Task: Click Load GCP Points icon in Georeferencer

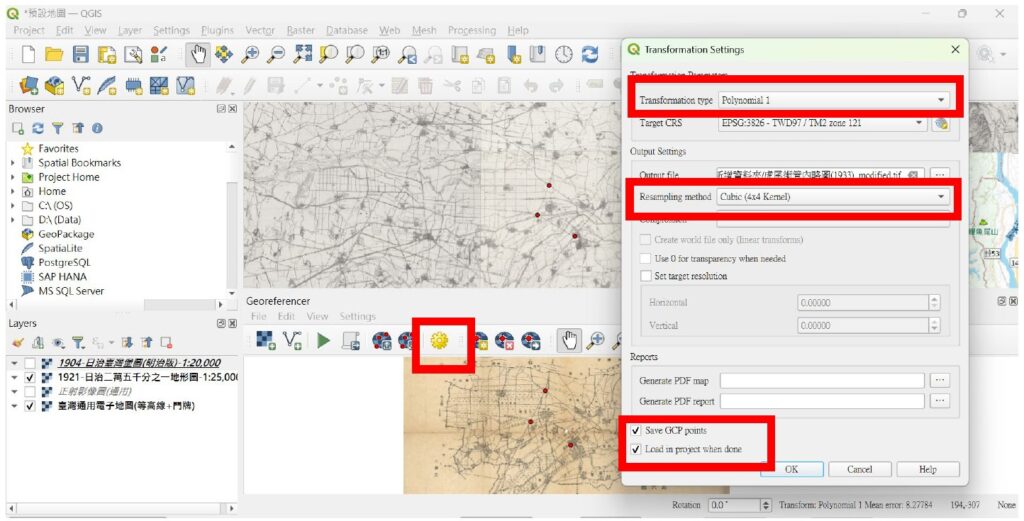Action: tap(381, 340)
